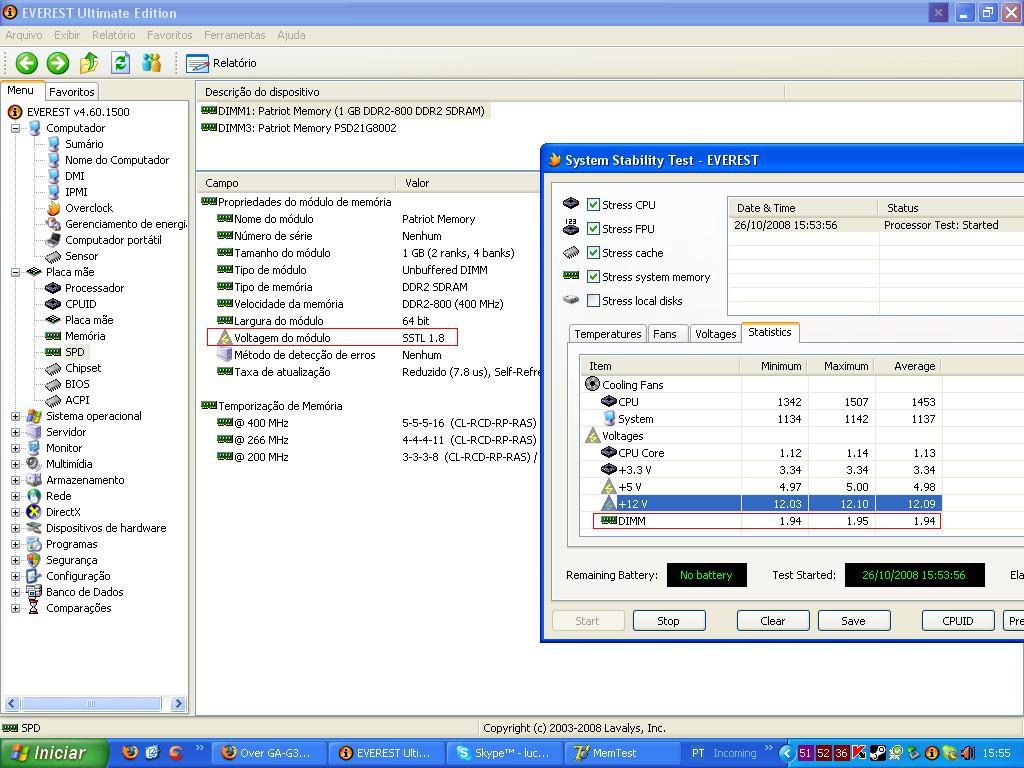Enable Stress local disks
The width and height of the screenshot is (1024, 768).
593,301
